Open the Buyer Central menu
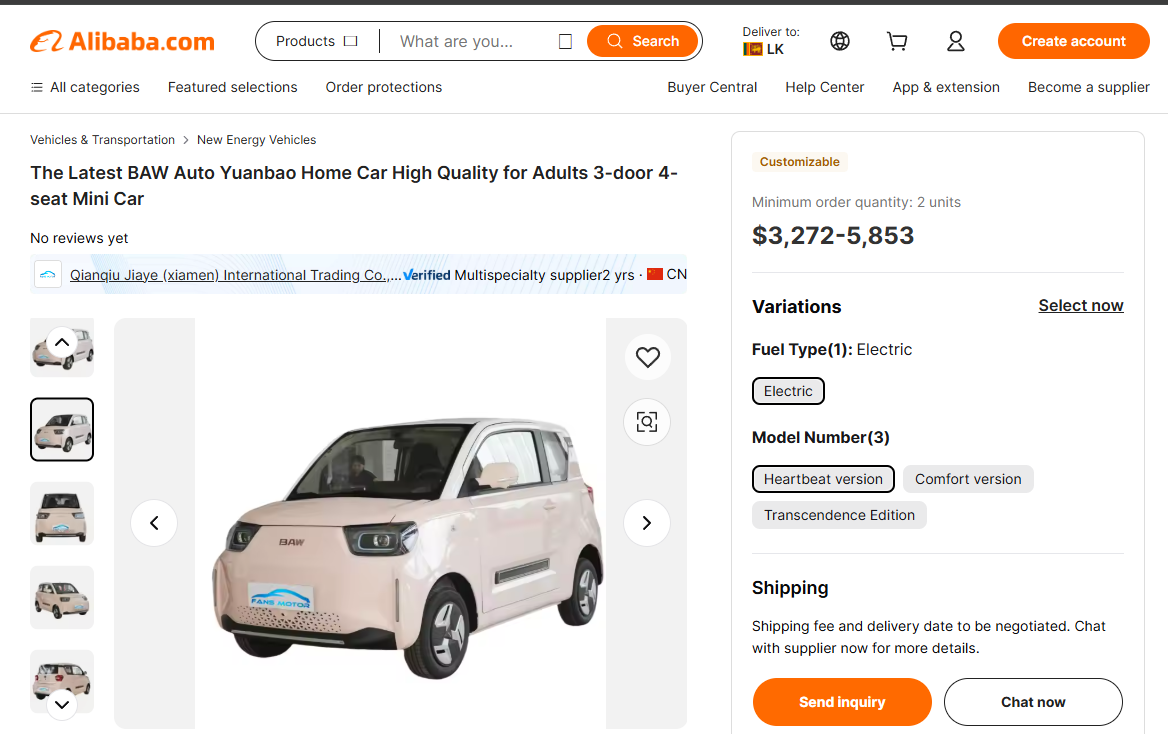 pos(712,87)
